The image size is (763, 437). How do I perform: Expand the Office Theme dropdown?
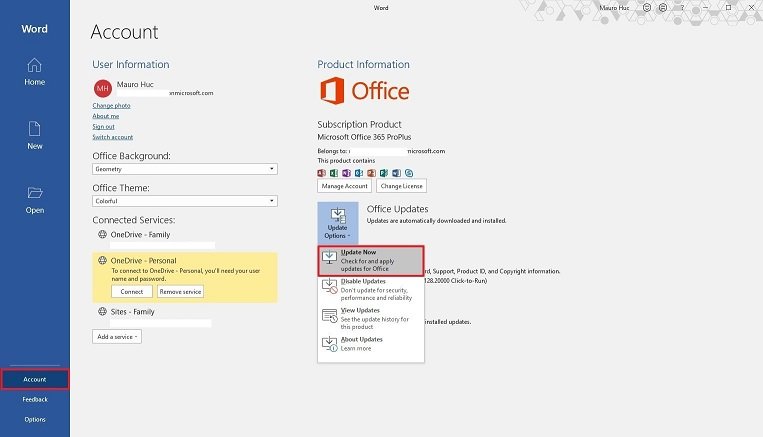(184, 201)
